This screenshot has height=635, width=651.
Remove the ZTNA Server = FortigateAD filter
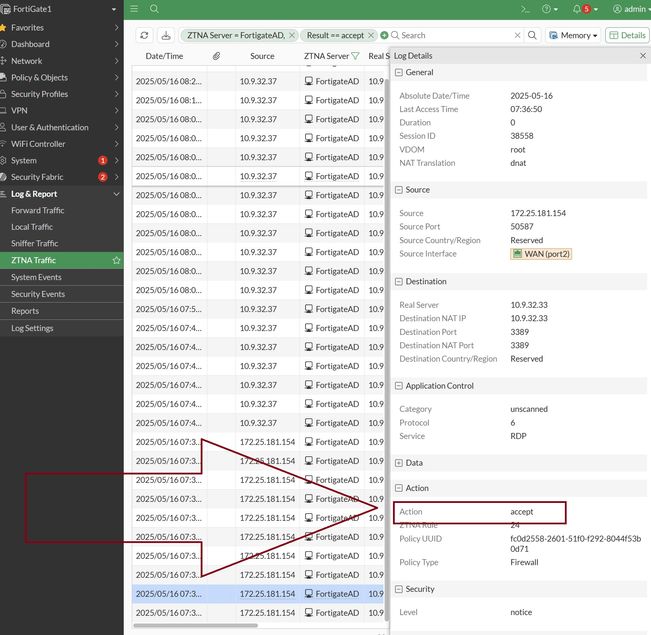292,35
